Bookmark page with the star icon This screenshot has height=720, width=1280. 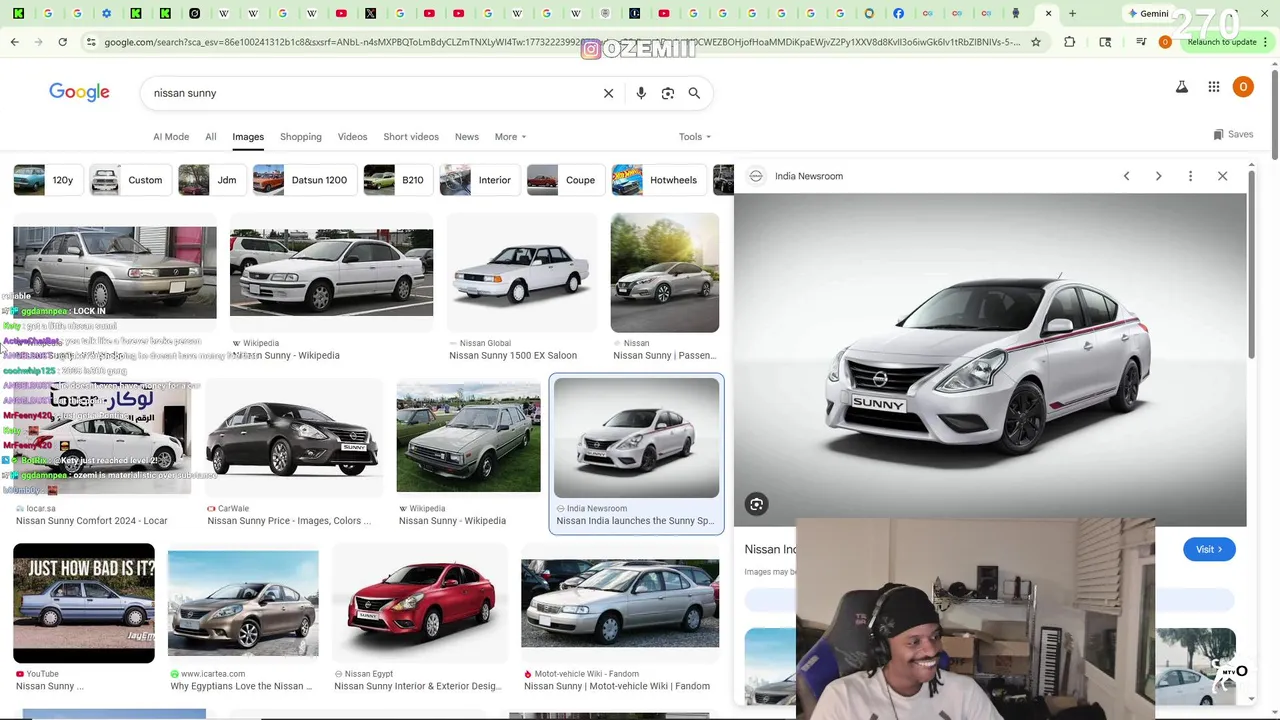pyautogui.click(x=1036, y=42)
